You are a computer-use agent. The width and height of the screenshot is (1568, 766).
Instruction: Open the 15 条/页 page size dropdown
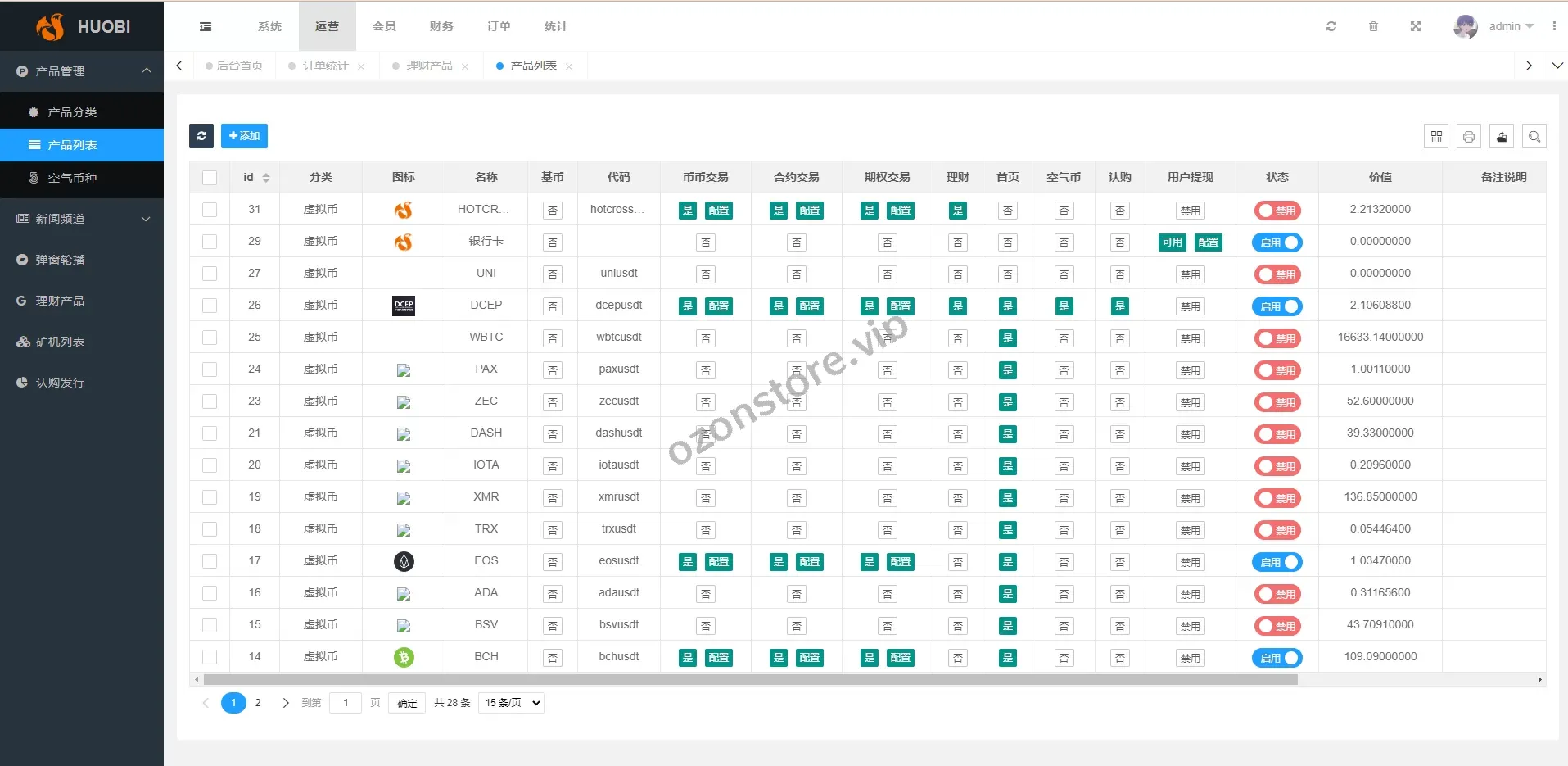tap(512, 703)
